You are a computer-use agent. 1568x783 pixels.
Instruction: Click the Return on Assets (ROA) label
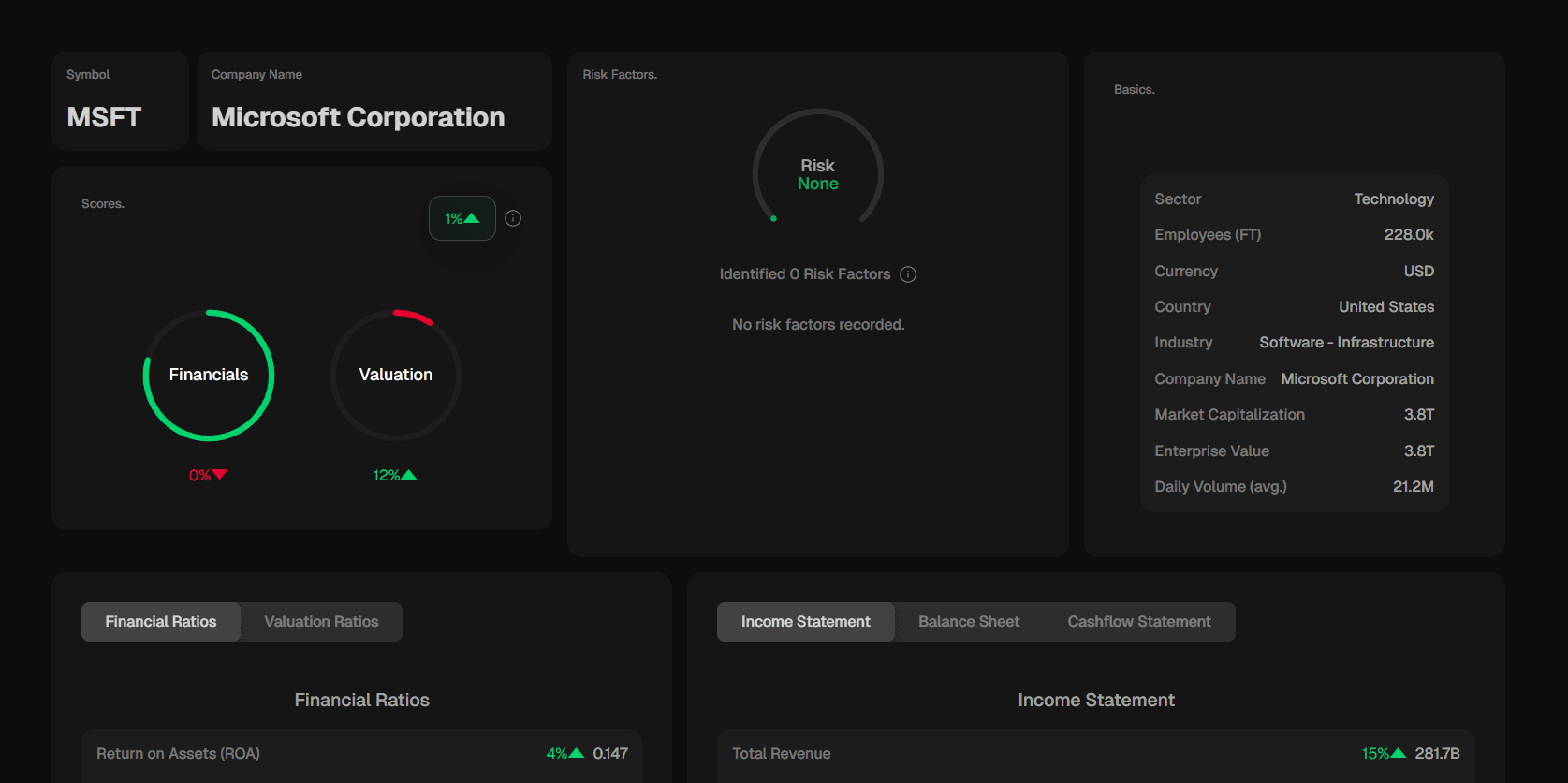178,754
